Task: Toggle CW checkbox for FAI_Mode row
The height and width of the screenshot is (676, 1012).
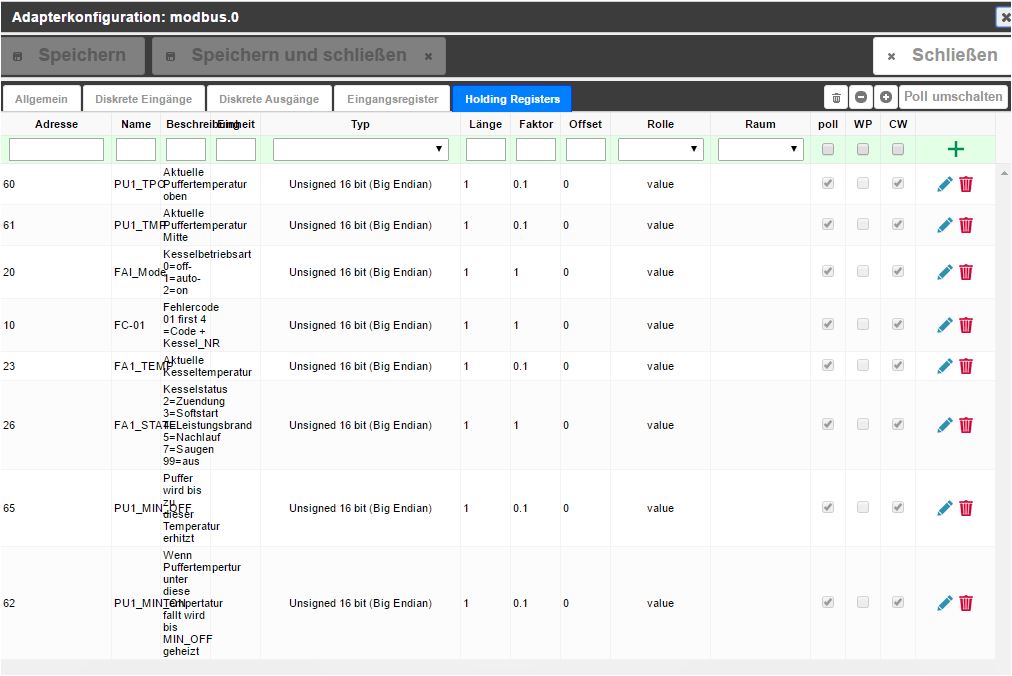Action: (898, 272)
